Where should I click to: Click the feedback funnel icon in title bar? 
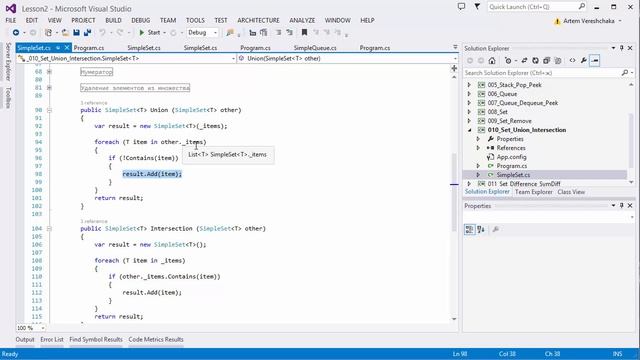(477, 7)
